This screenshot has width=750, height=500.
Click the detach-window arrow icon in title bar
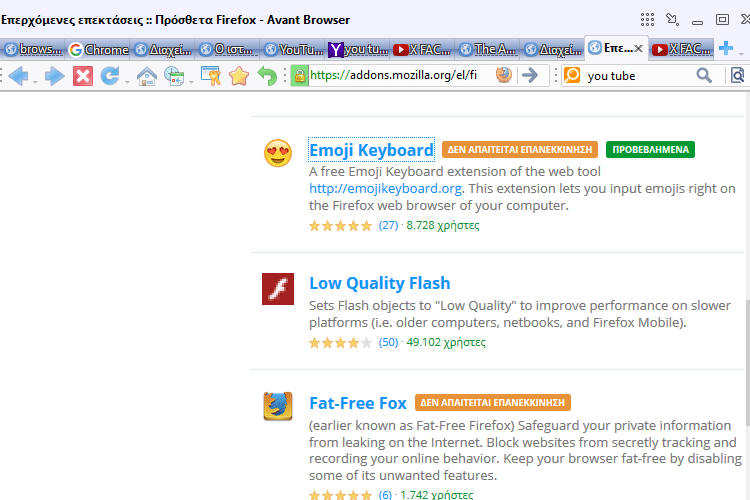[x=673, y=20]
